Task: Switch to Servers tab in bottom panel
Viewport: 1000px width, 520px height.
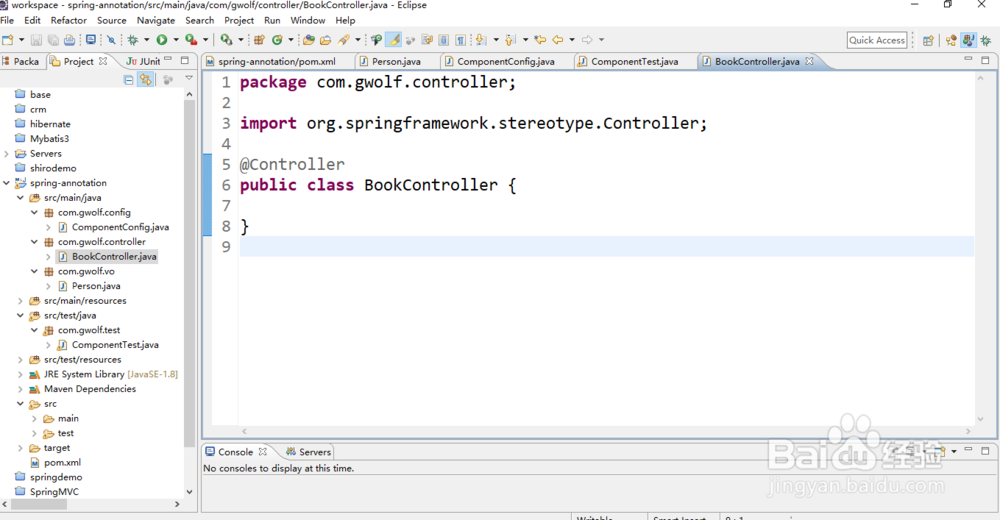Action: tap(308, 452)
